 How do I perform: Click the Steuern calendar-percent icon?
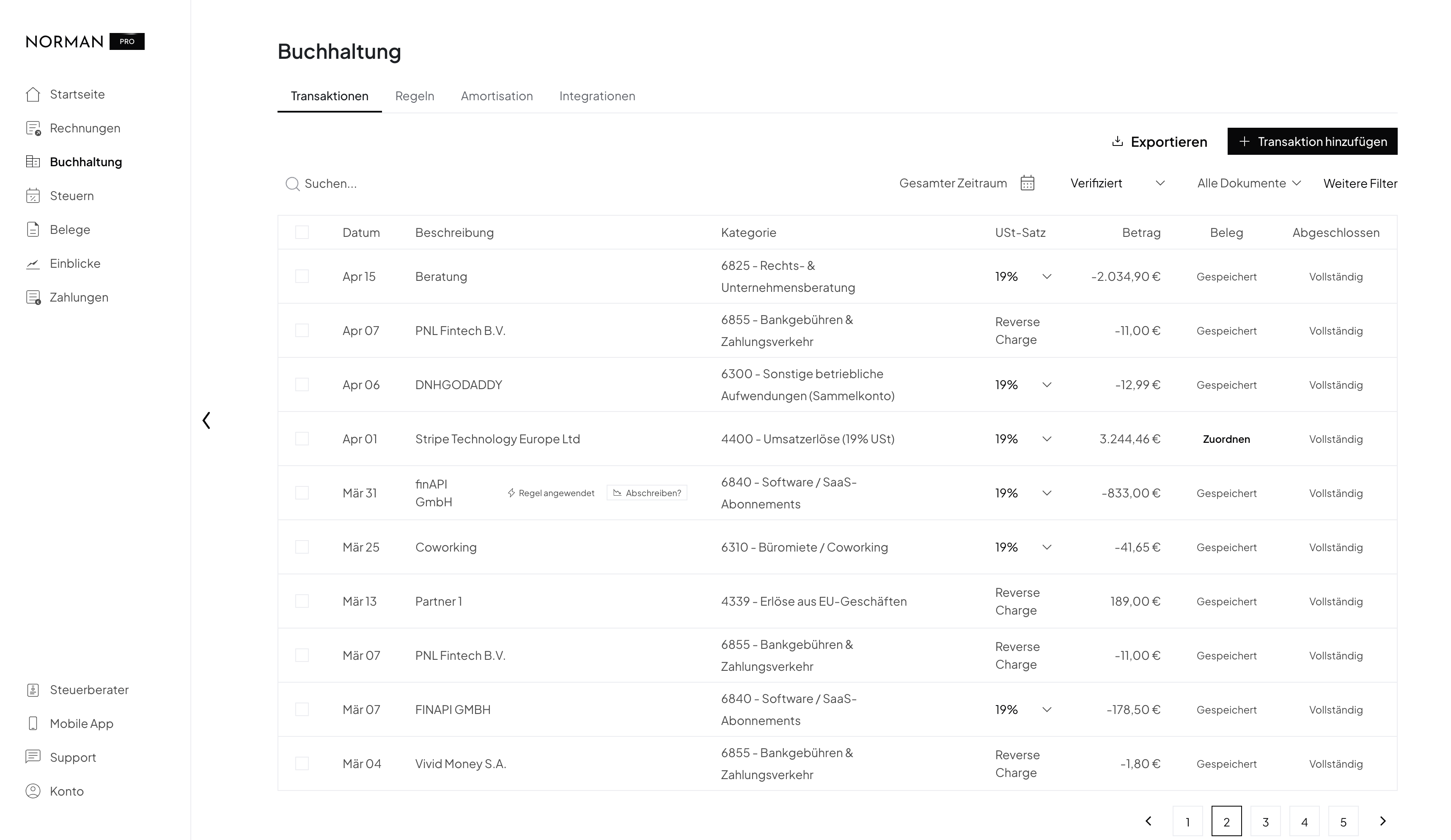[x=33, y=196]
